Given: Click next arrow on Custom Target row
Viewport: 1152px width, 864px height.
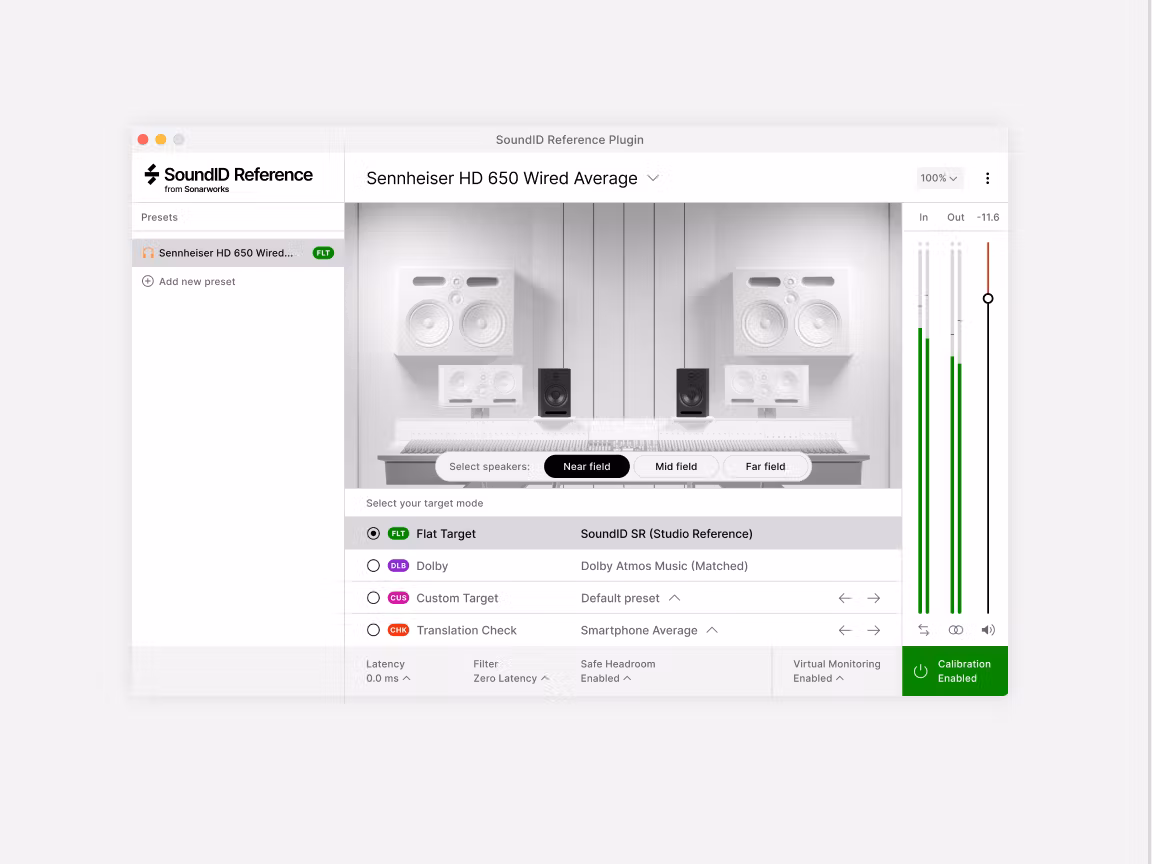Looking at the screenshot, I should pos(873,598).
